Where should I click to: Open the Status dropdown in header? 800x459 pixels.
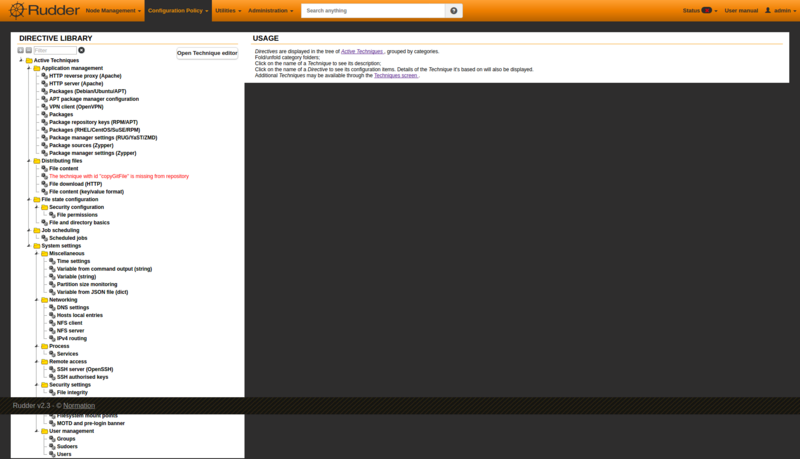coord(700,11)
